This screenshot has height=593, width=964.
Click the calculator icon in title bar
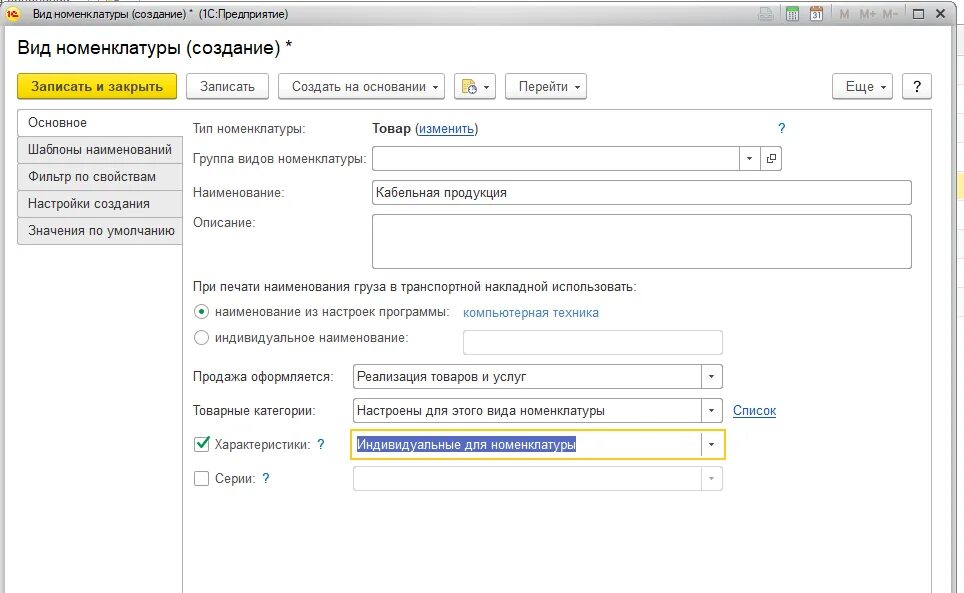tap(792, 14)
